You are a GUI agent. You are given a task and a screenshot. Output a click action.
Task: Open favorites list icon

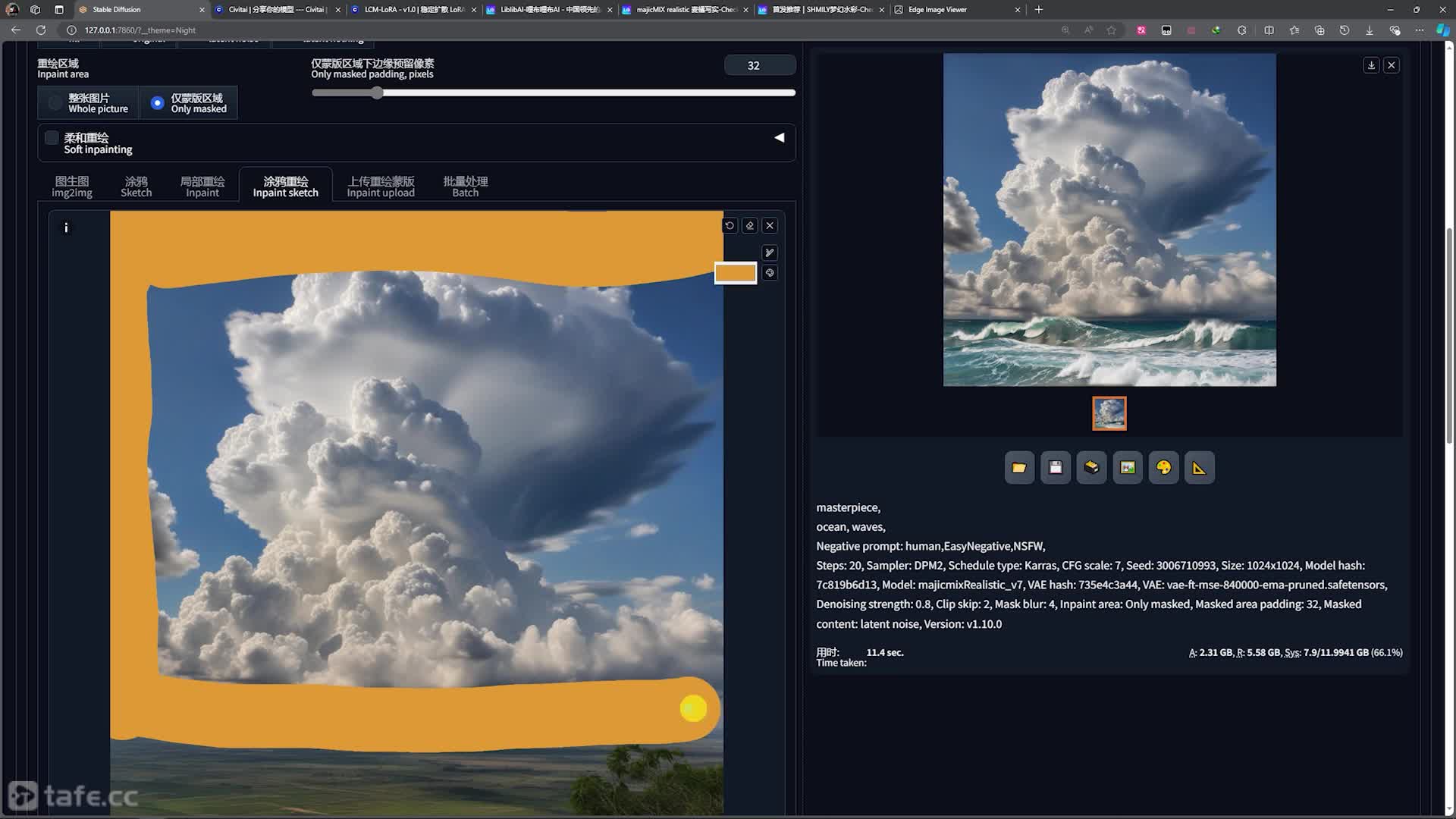1294,30
